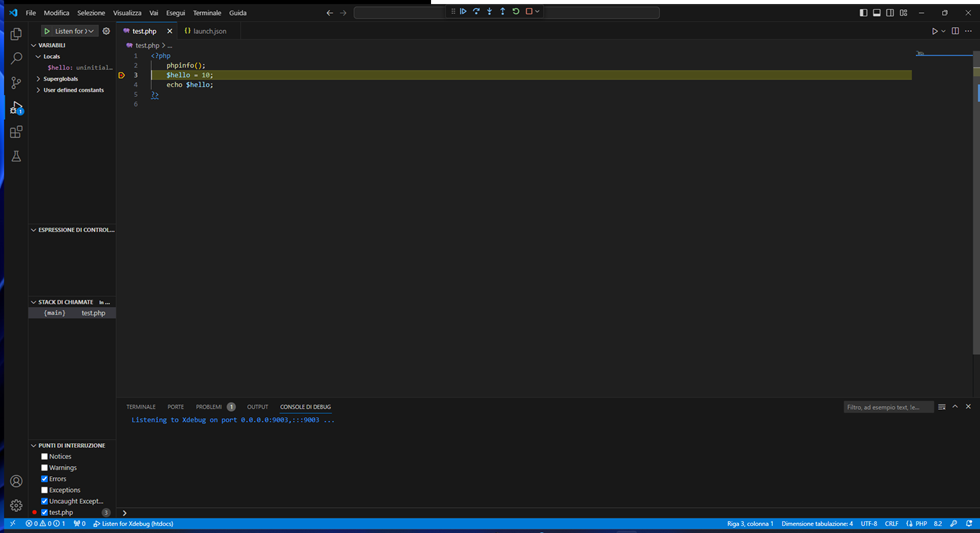Customize layout icon in title bar
980x533 pixels.
(903, 12)
